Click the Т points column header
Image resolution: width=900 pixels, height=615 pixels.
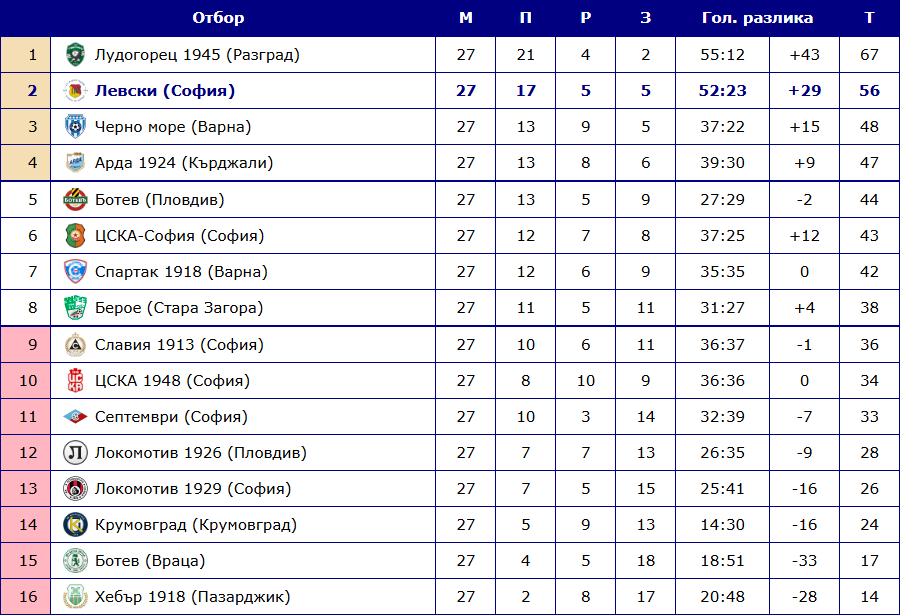pyautogui.click(x=869, y=18)
